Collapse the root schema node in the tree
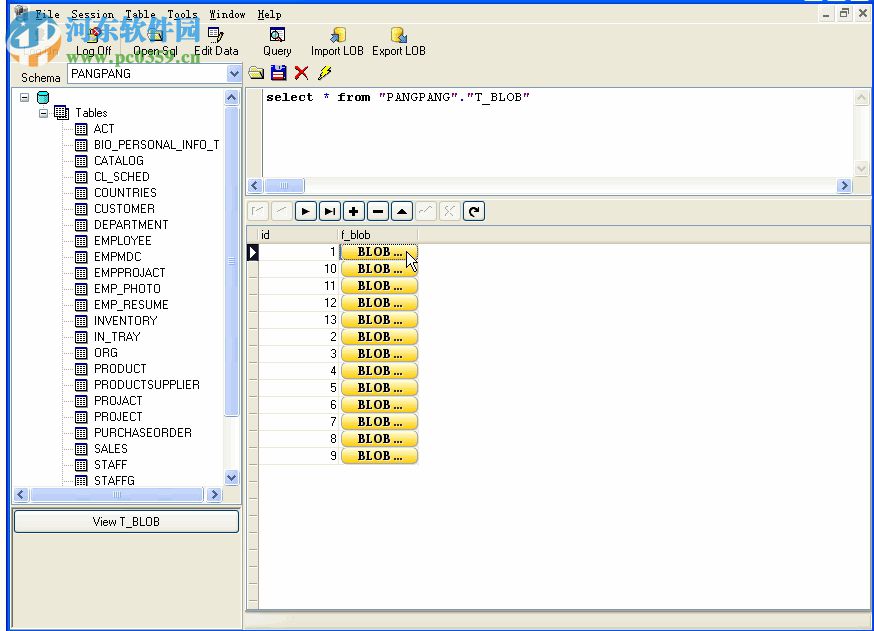The height and width of the screenshot is (631, 874). click(x=24, y=96)
